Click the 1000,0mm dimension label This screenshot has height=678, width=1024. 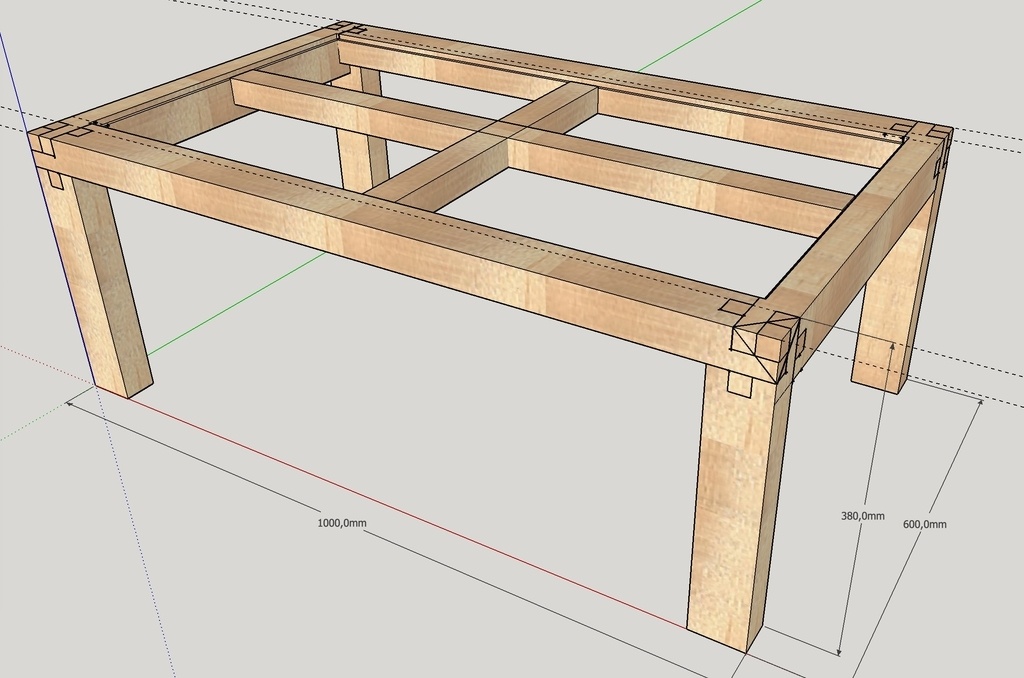[x=342, y=523]
